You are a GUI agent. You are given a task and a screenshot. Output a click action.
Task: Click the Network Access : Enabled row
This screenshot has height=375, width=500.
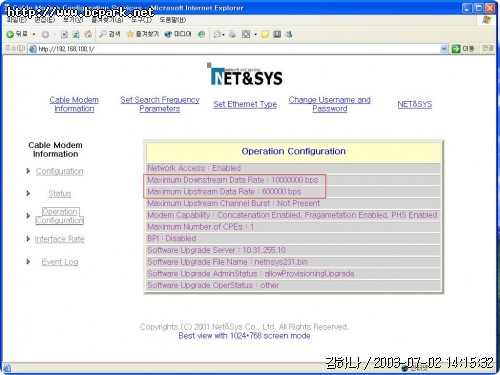293,168
